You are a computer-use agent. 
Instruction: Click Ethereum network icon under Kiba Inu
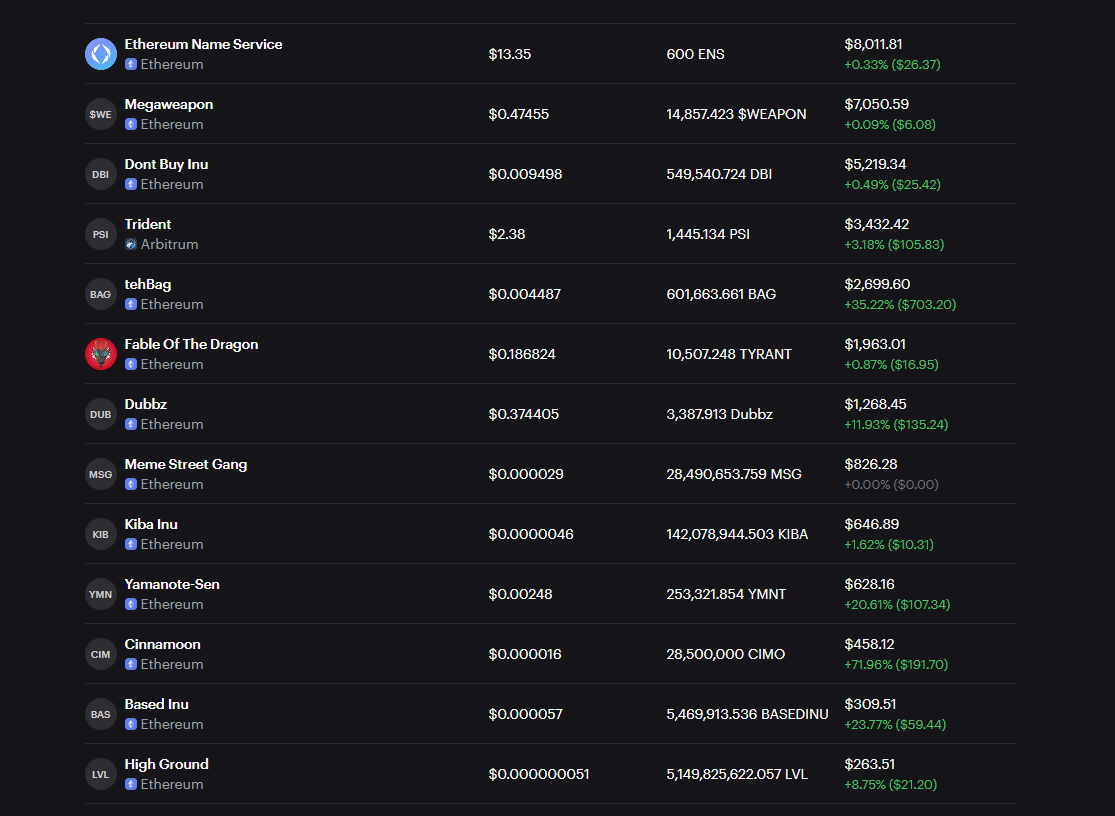pyautogui.click(x=131, y=544)
